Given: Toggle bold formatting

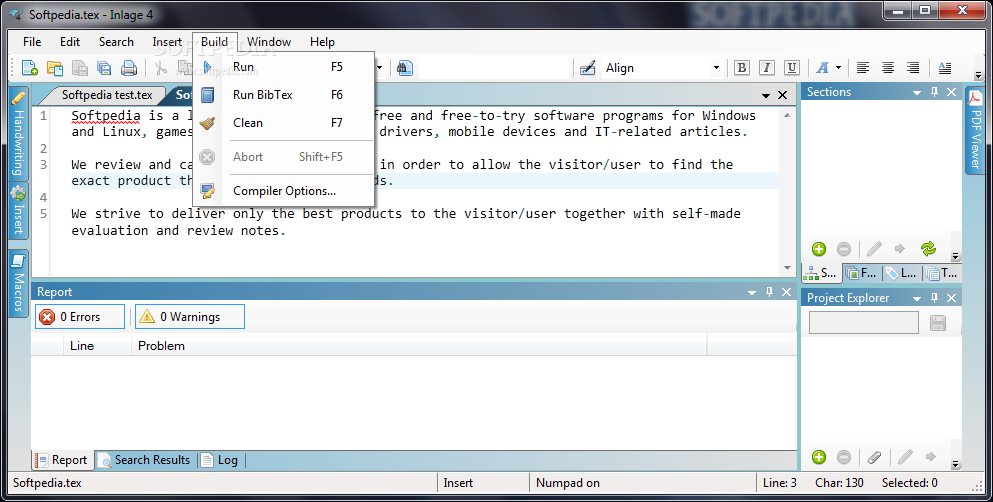Looking at the screenshot, I should [742, 68].
